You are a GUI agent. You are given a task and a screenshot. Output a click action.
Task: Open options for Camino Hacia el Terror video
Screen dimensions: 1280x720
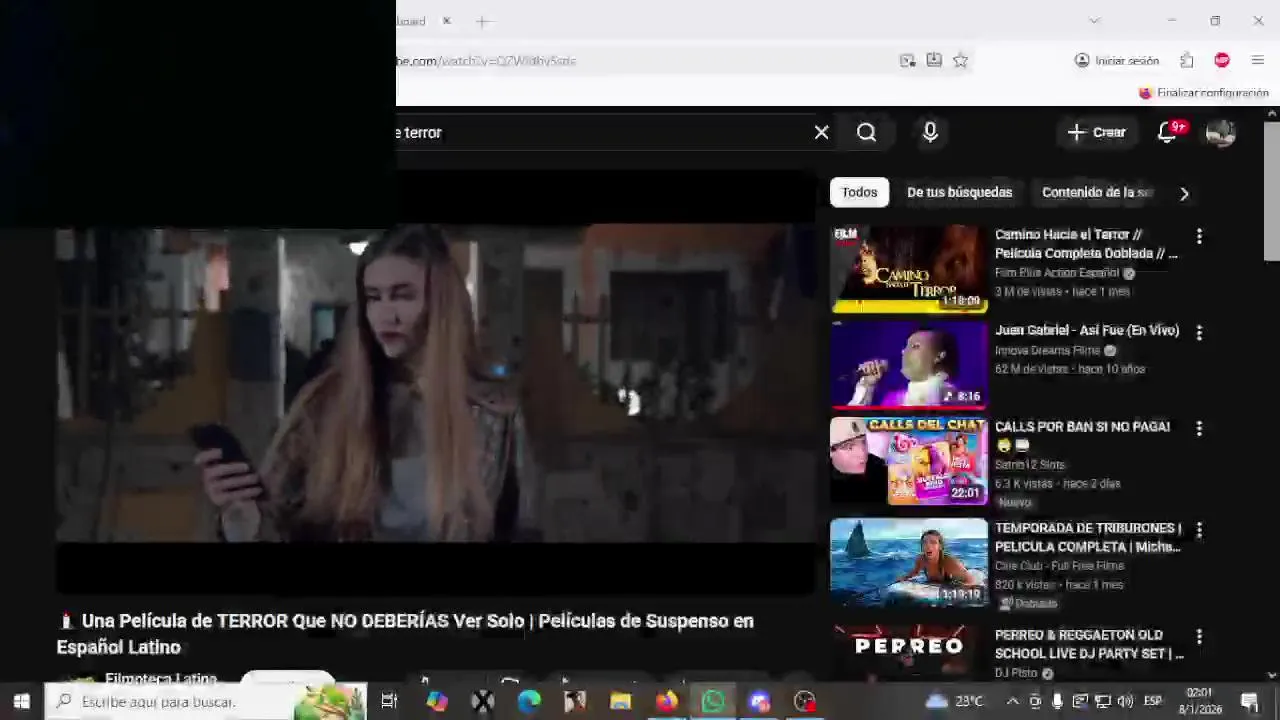tap(1199, 236)
